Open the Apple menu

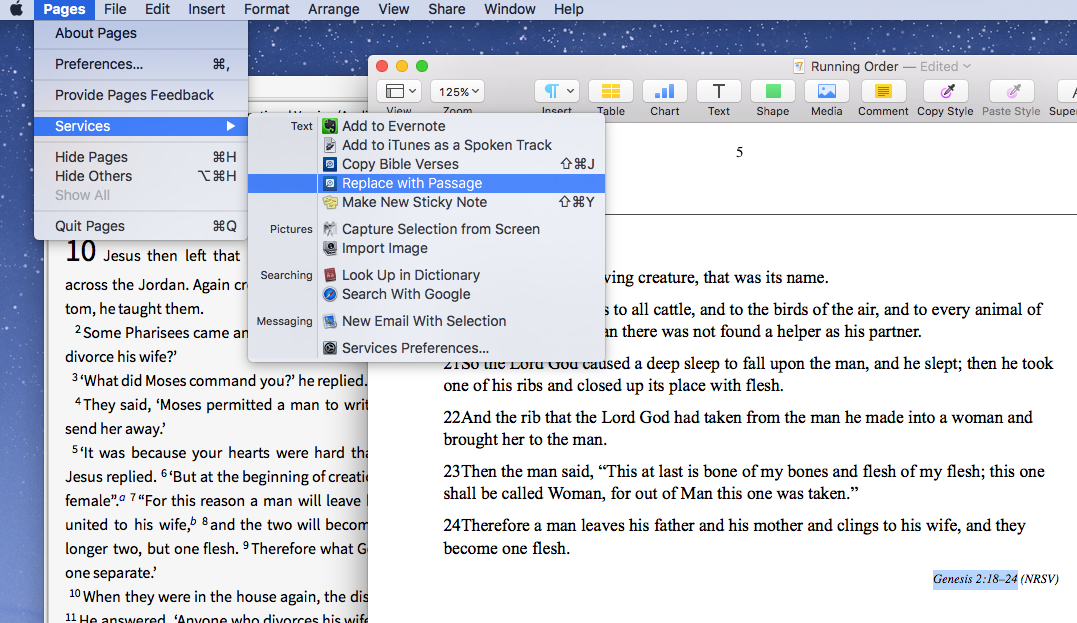tap(16, 9)
